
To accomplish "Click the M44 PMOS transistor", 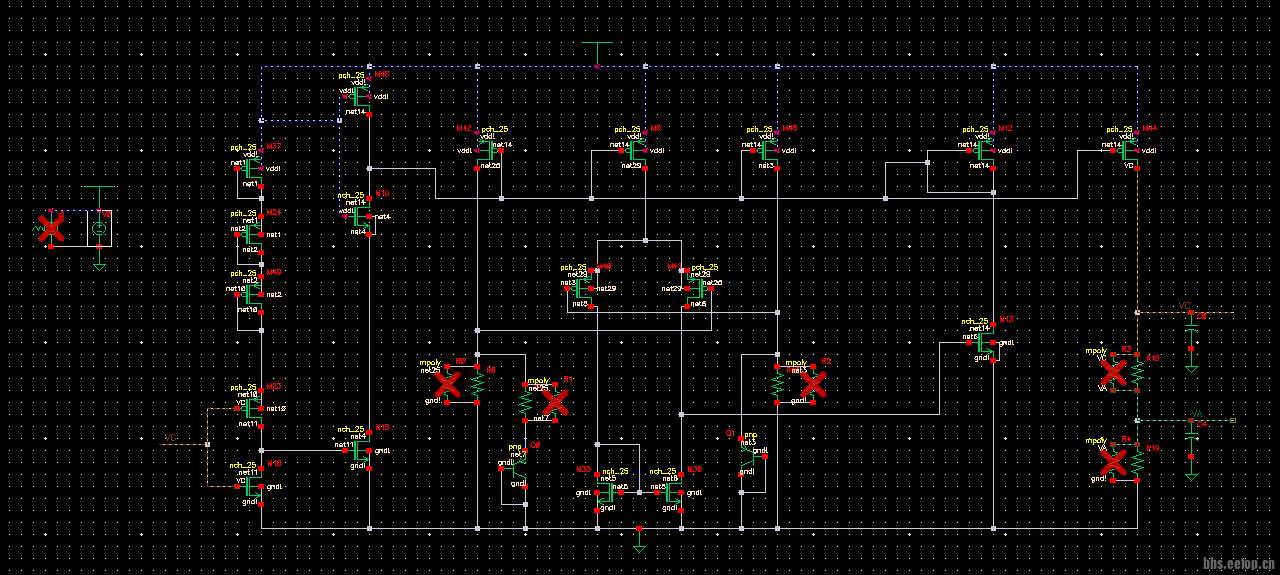I will [1128, 150].
